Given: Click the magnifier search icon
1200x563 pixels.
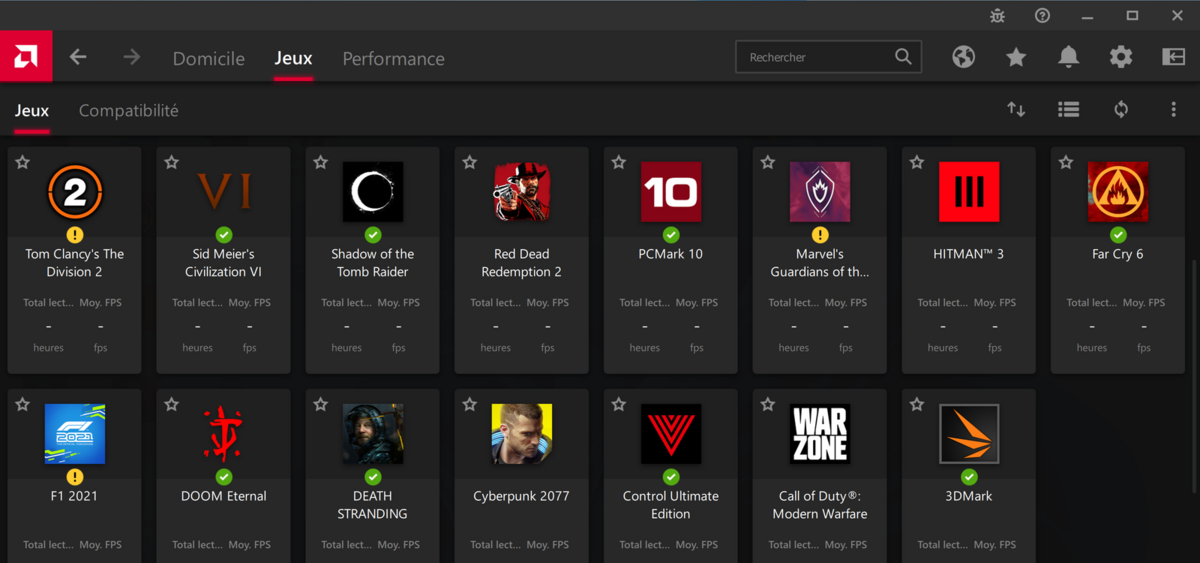Looking at the screenshot, I should [903, 57].
